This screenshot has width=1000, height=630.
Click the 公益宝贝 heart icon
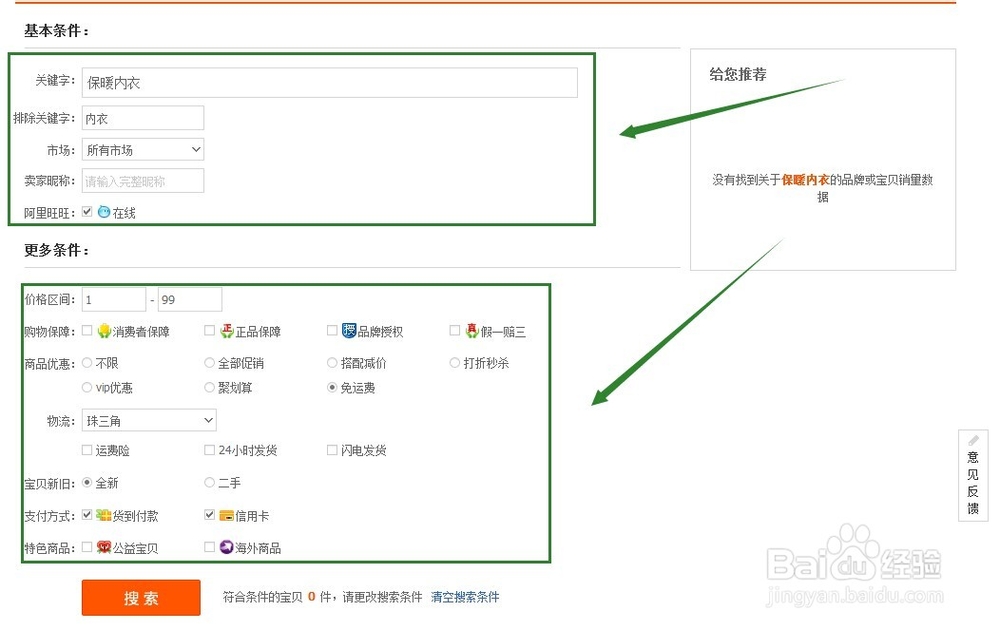tap(103, 546)
